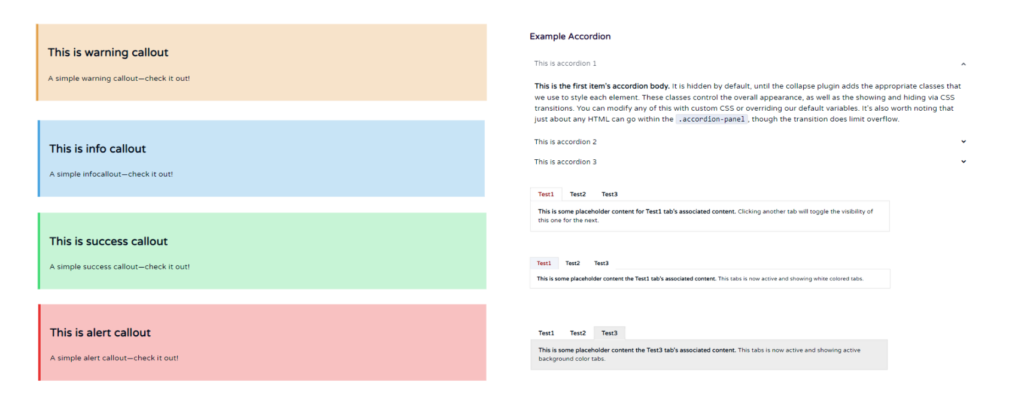Screen dimensions: 1024x410
Task: Switch to Test2 above the gray content panel
Action: pos(578,333)
